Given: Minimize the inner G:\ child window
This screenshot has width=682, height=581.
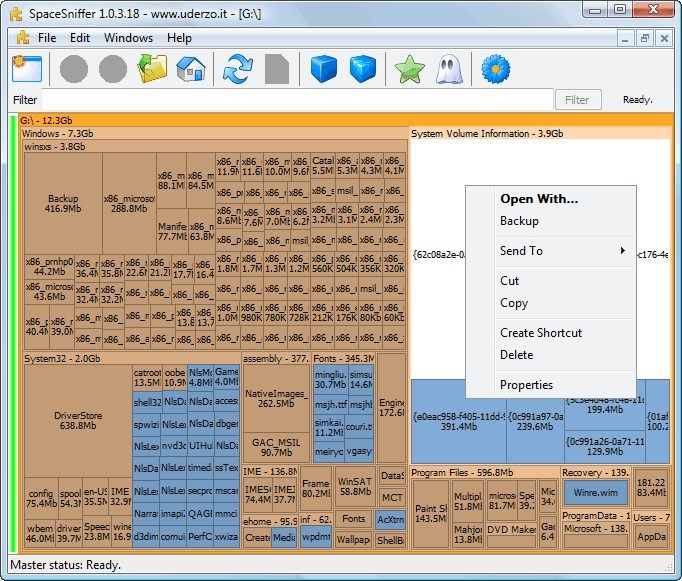Looking at the screenshot, I should tap(625, 39).
